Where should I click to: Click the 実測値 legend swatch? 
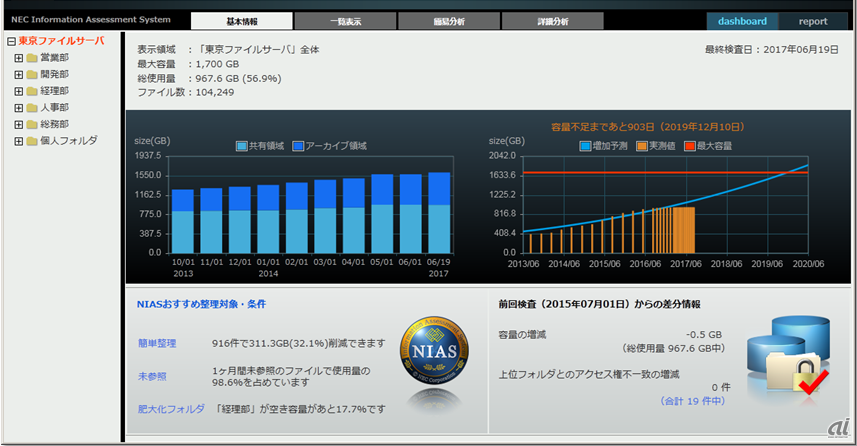pyautogui.click(x=642, y=146)
